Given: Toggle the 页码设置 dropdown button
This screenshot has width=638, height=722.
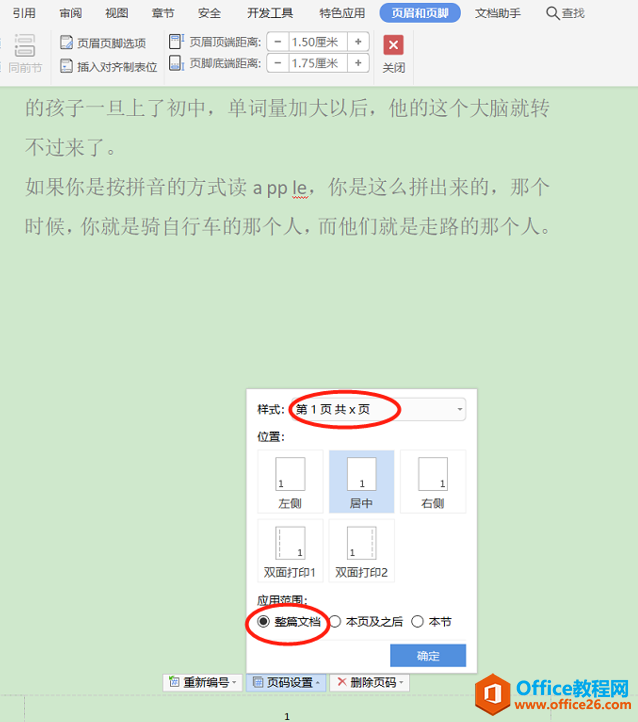Looking at the screenshot, I should coord(286,682).
